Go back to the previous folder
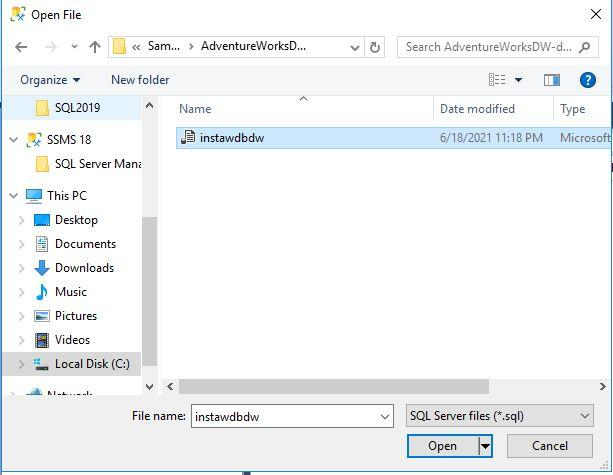This screenshot has height=475, width=613. coord(21,47)
